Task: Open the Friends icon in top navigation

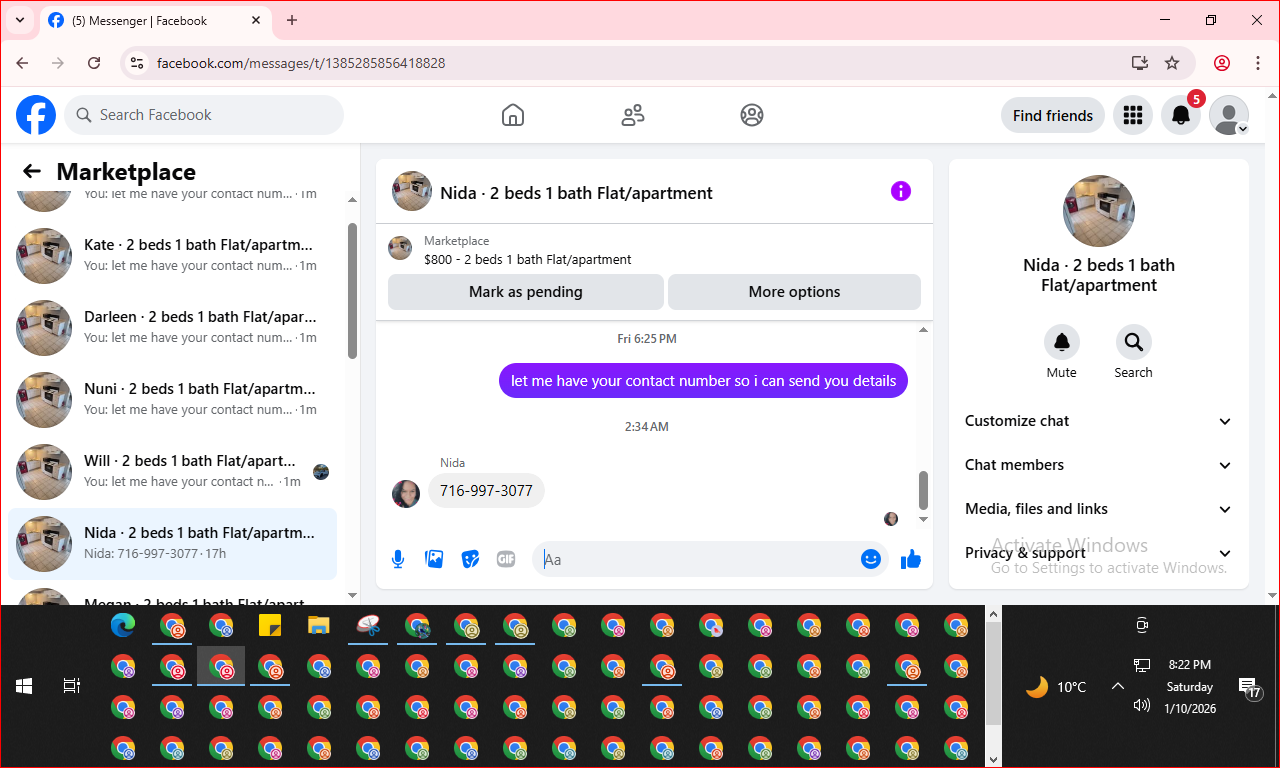Action: 633,115
